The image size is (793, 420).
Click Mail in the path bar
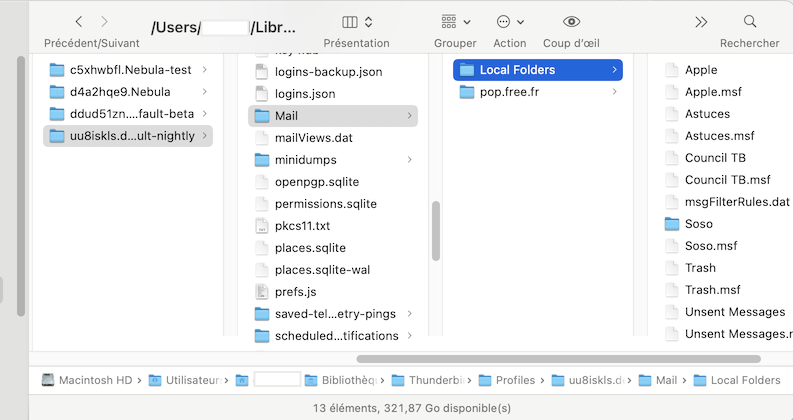pos(658,380)
